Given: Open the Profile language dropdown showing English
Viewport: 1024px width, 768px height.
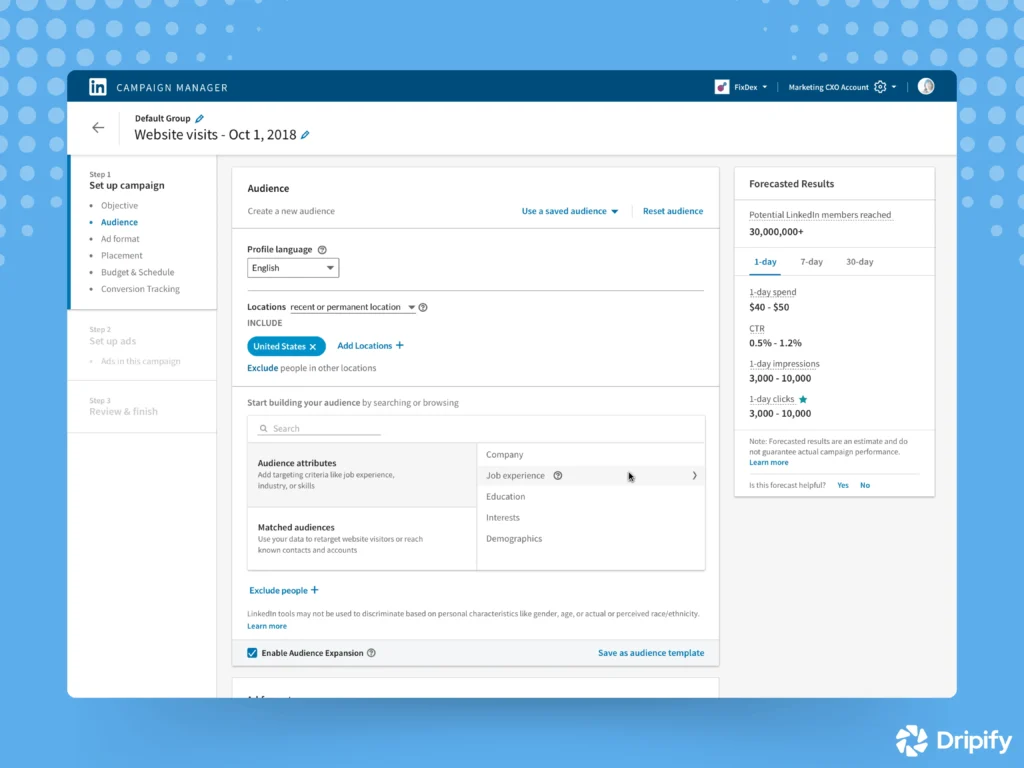Looking at the screenshot, I should [x=292, y=267].
